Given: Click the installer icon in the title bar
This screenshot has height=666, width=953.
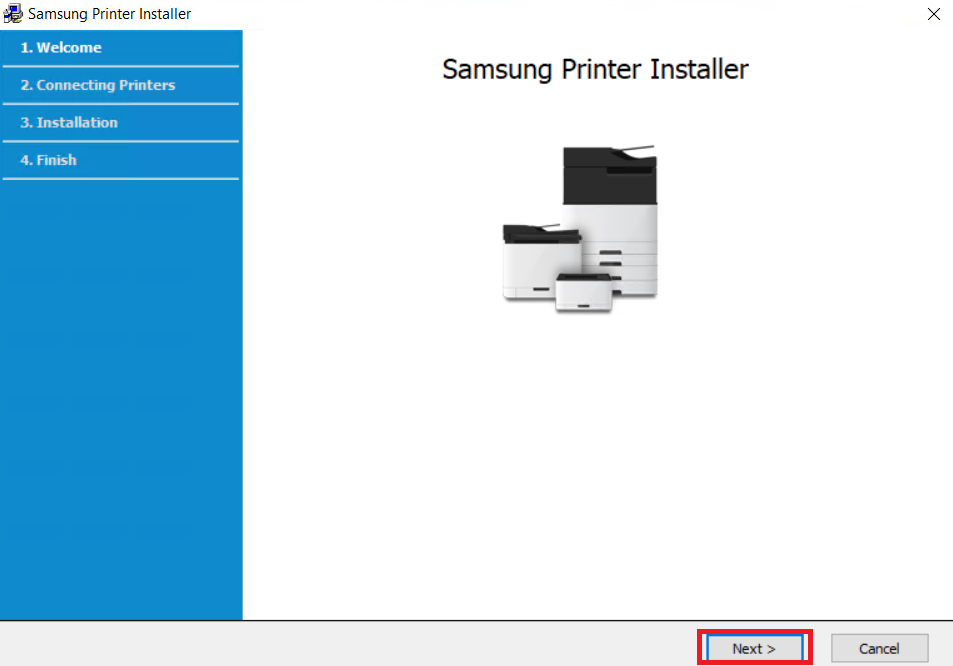Looking at the screenshot, I should [x=13, y=14].
